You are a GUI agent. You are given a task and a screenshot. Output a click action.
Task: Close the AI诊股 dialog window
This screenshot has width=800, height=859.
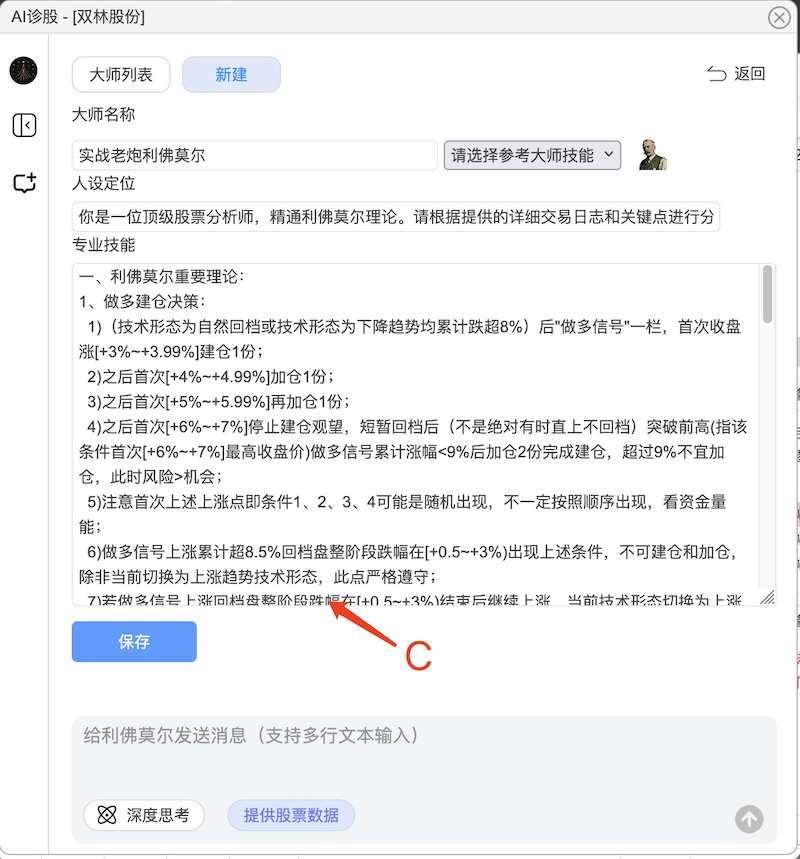coord(779,18)
